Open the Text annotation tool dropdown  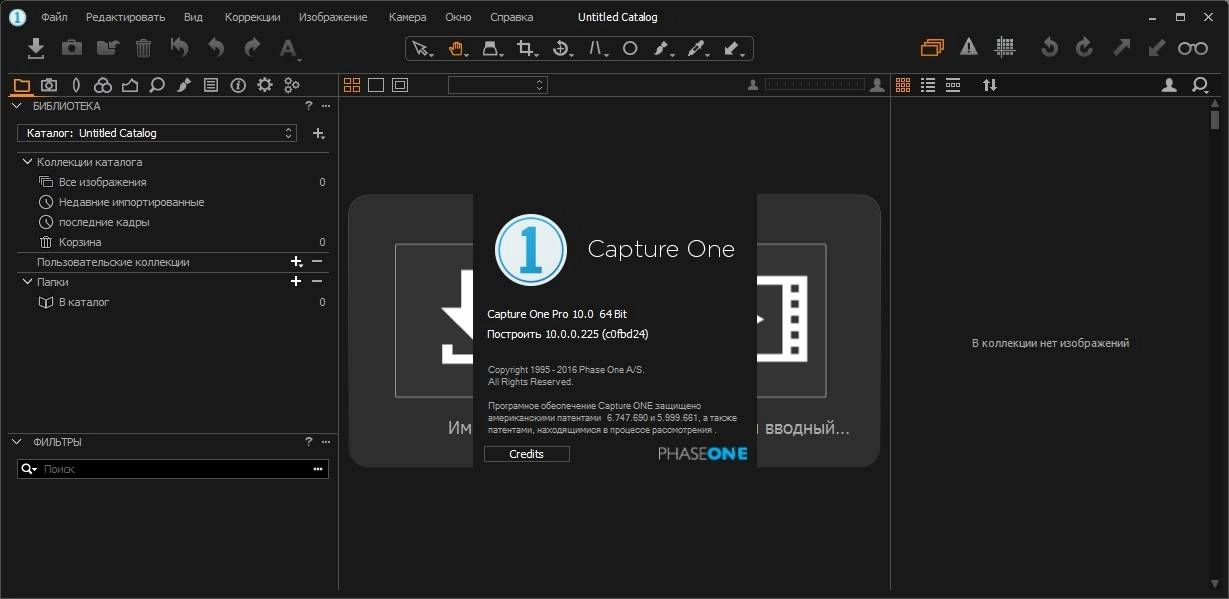point(289,48)
